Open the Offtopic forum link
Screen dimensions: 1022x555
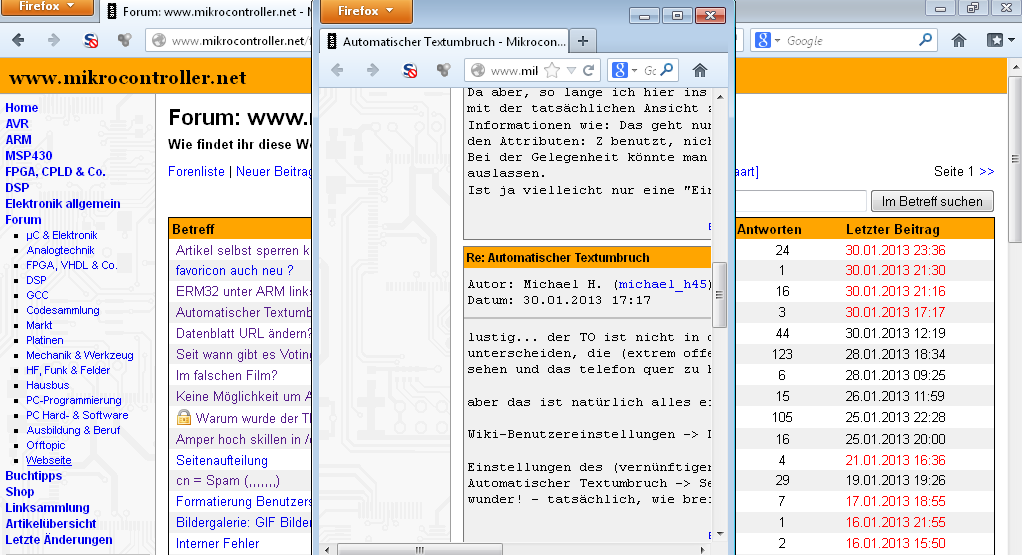46,445
